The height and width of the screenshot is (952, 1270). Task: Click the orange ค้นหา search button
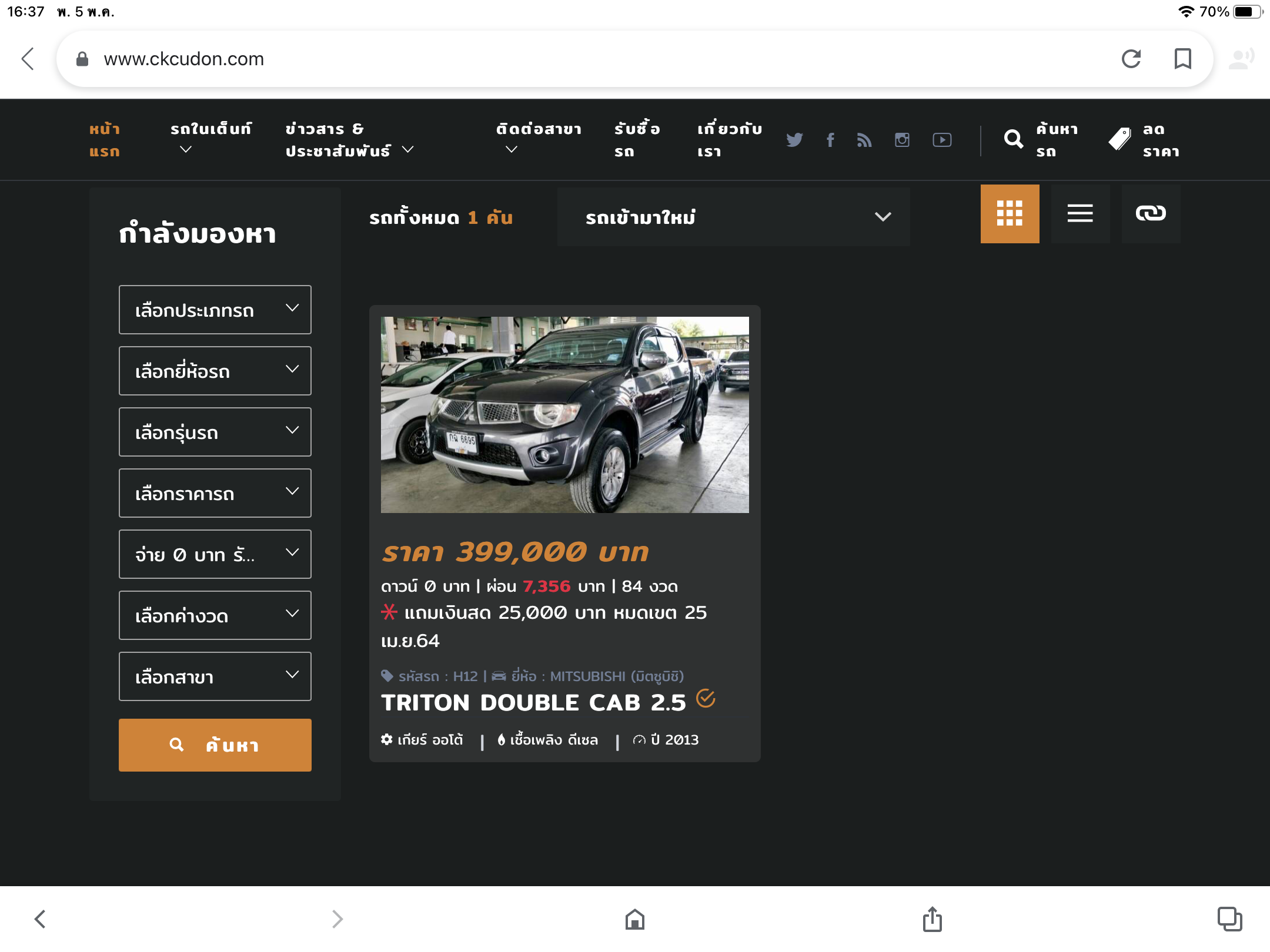pos(215,745)
